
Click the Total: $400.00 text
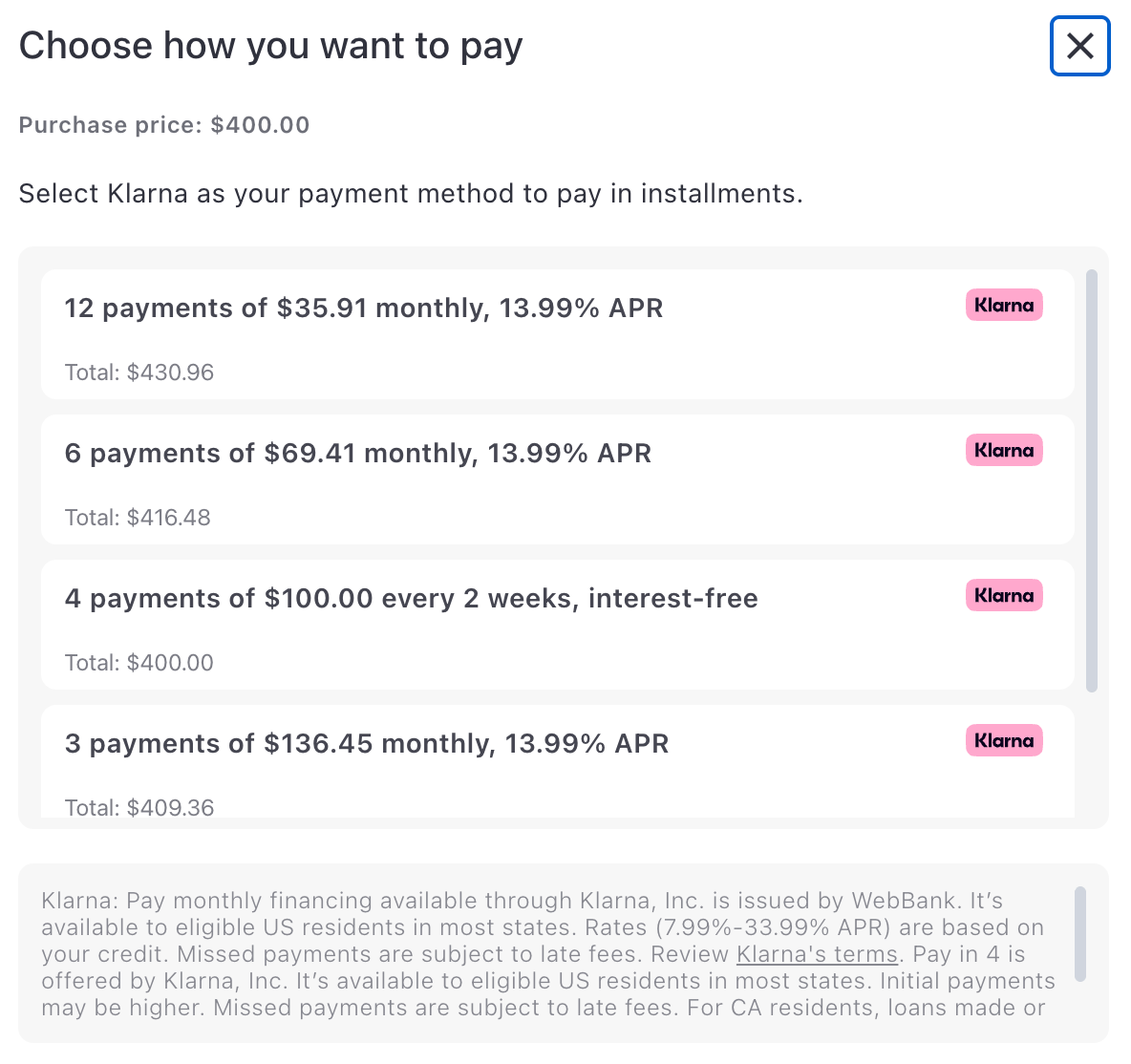139,663
